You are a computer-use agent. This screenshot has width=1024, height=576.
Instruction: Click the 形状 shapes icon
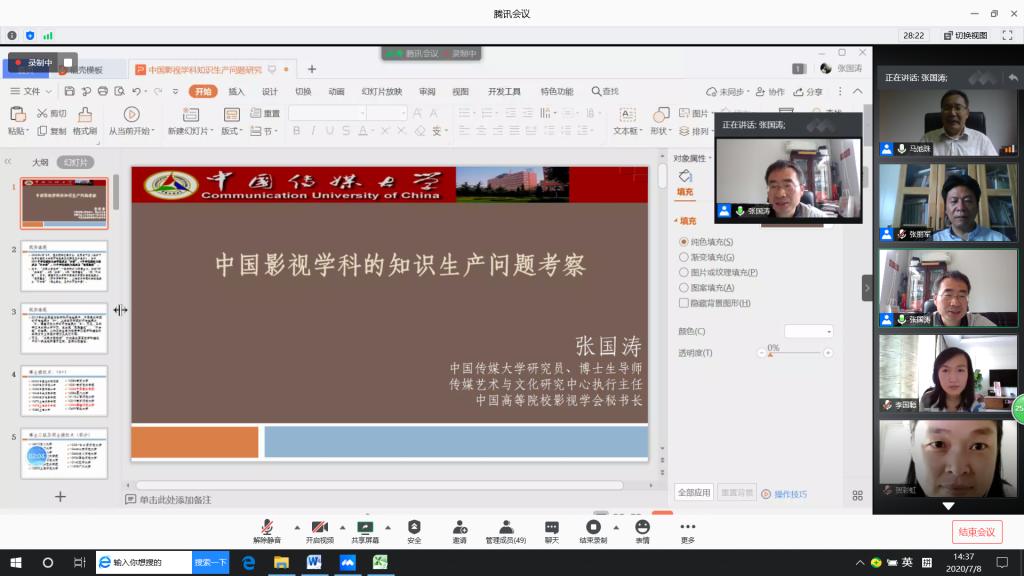(661, 115)
